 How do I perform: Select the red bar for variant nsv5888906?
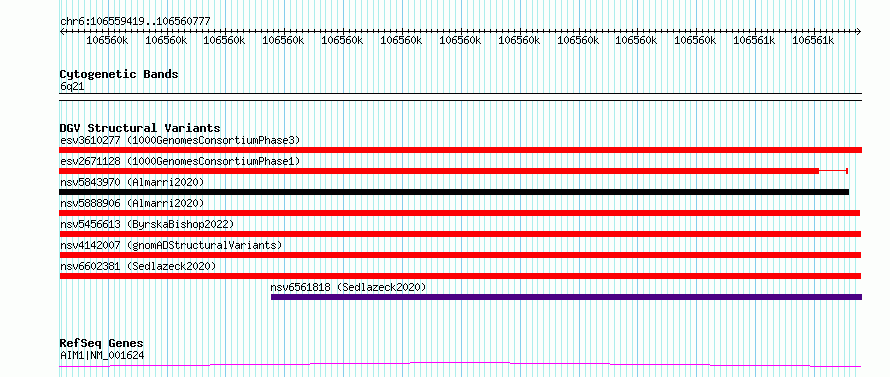(460, 213)
